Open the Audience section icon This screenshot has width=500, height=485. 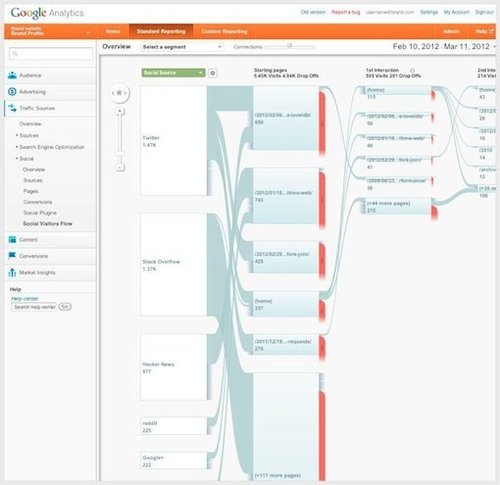12,75
